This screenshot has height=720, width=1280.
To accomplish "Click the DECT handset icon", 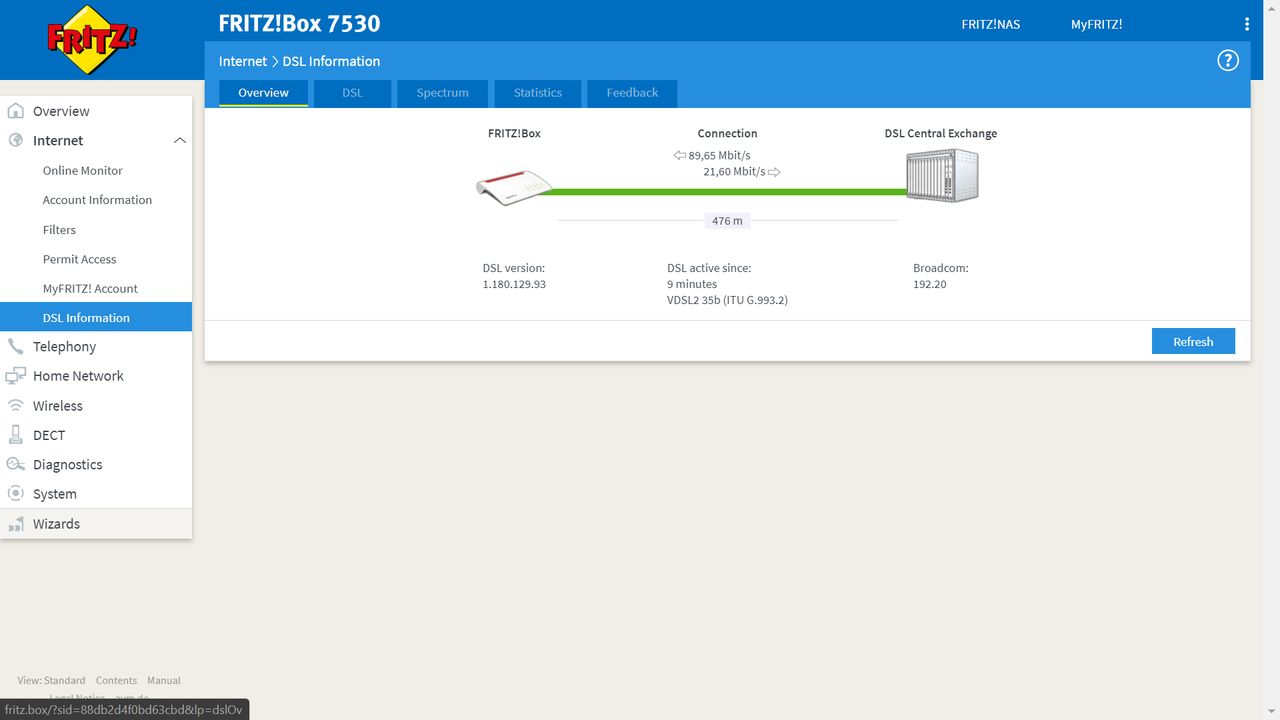I will [15, 435].
